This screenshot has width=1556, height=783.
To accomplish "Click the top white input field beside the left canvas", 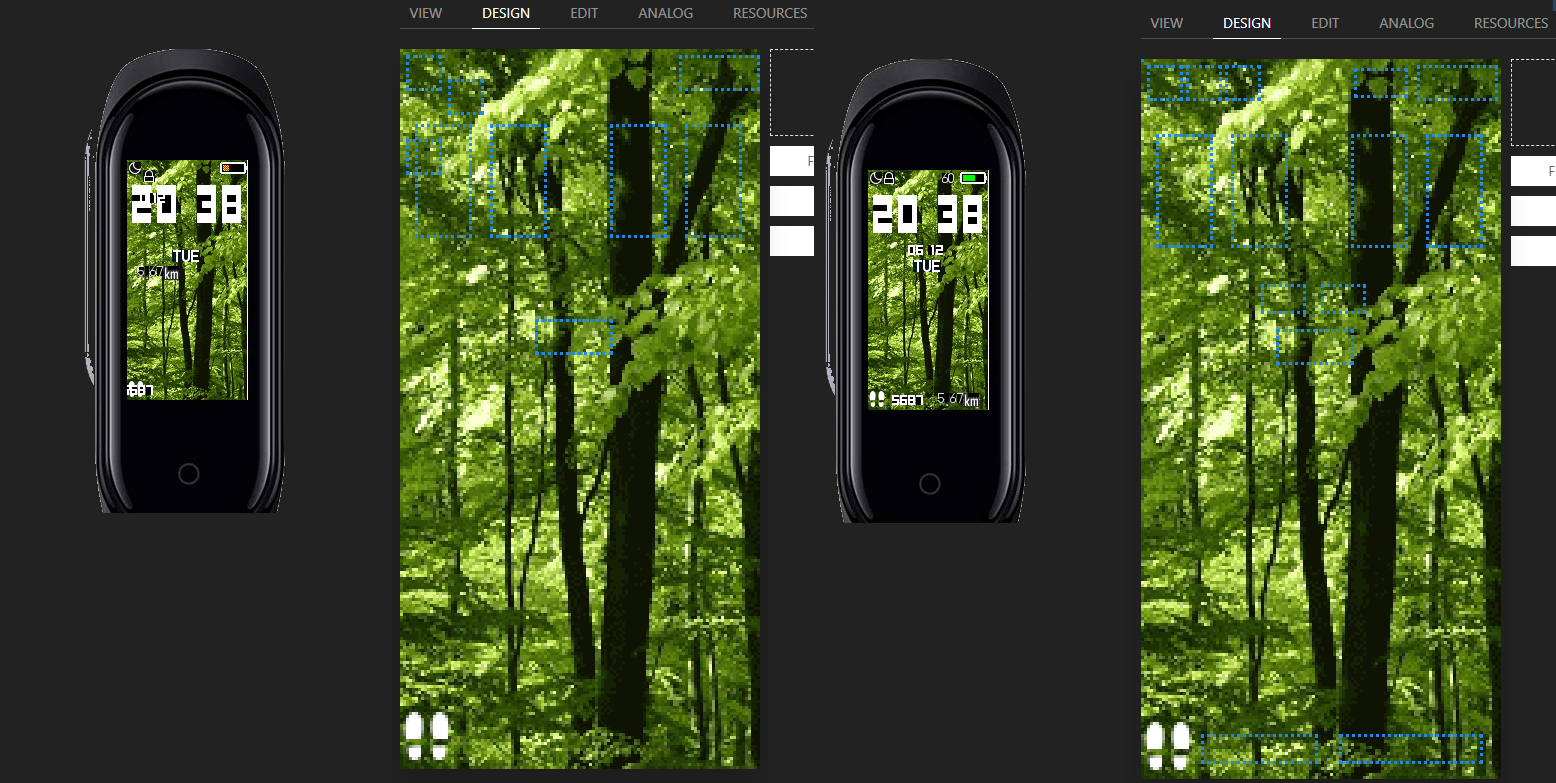I will point(792,160).
